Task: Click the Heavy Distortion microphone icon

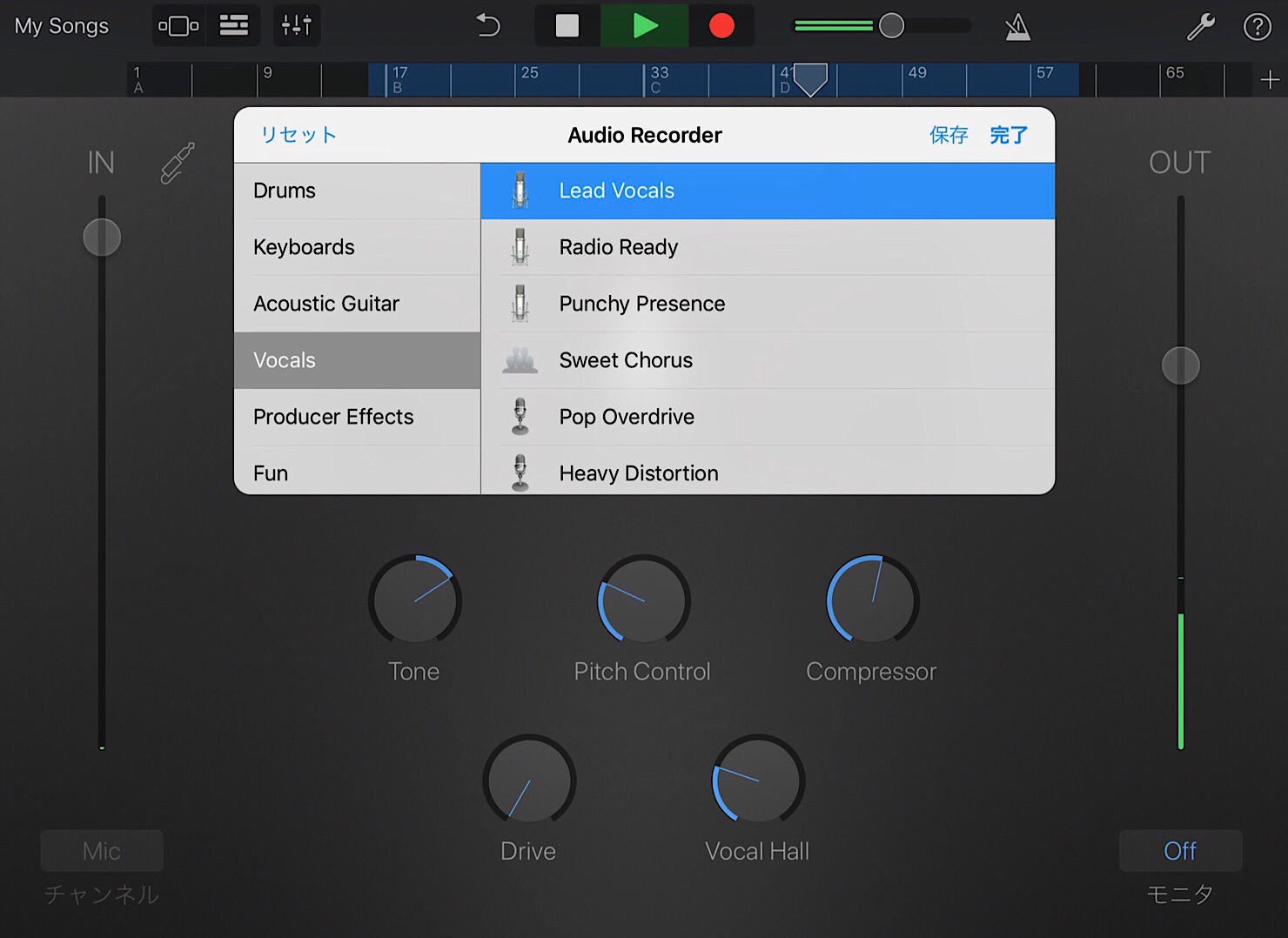Action: pos(520,473)
